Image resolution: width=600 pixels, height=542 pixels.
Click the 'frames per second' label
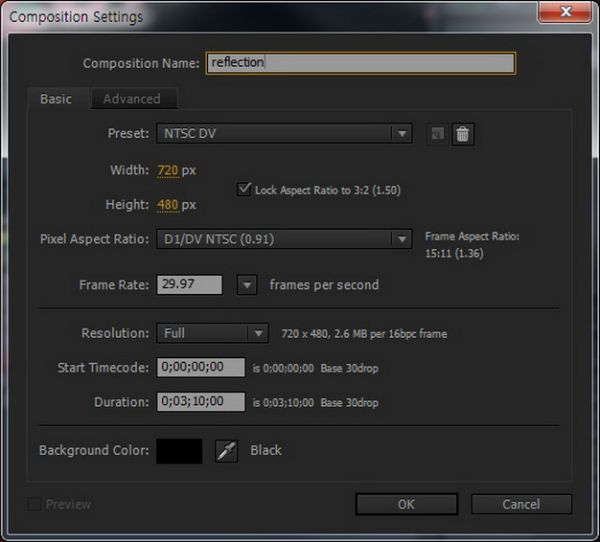(x=324, y=285)
